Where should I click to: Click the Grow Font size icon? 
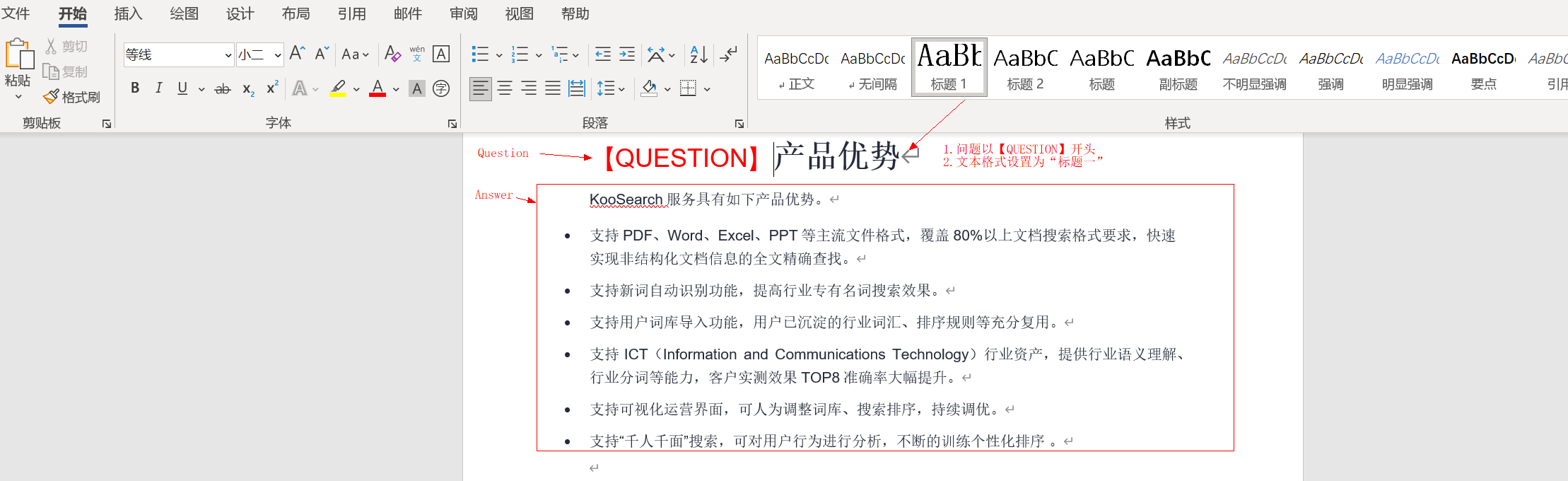297,54
